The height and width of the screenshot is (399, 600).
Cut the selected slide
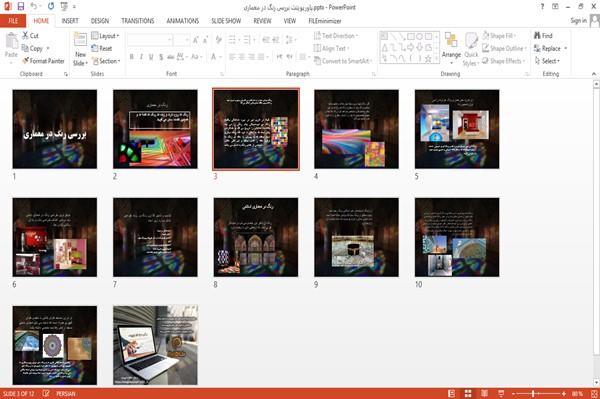pyautogui.click(x=30, y=36)
